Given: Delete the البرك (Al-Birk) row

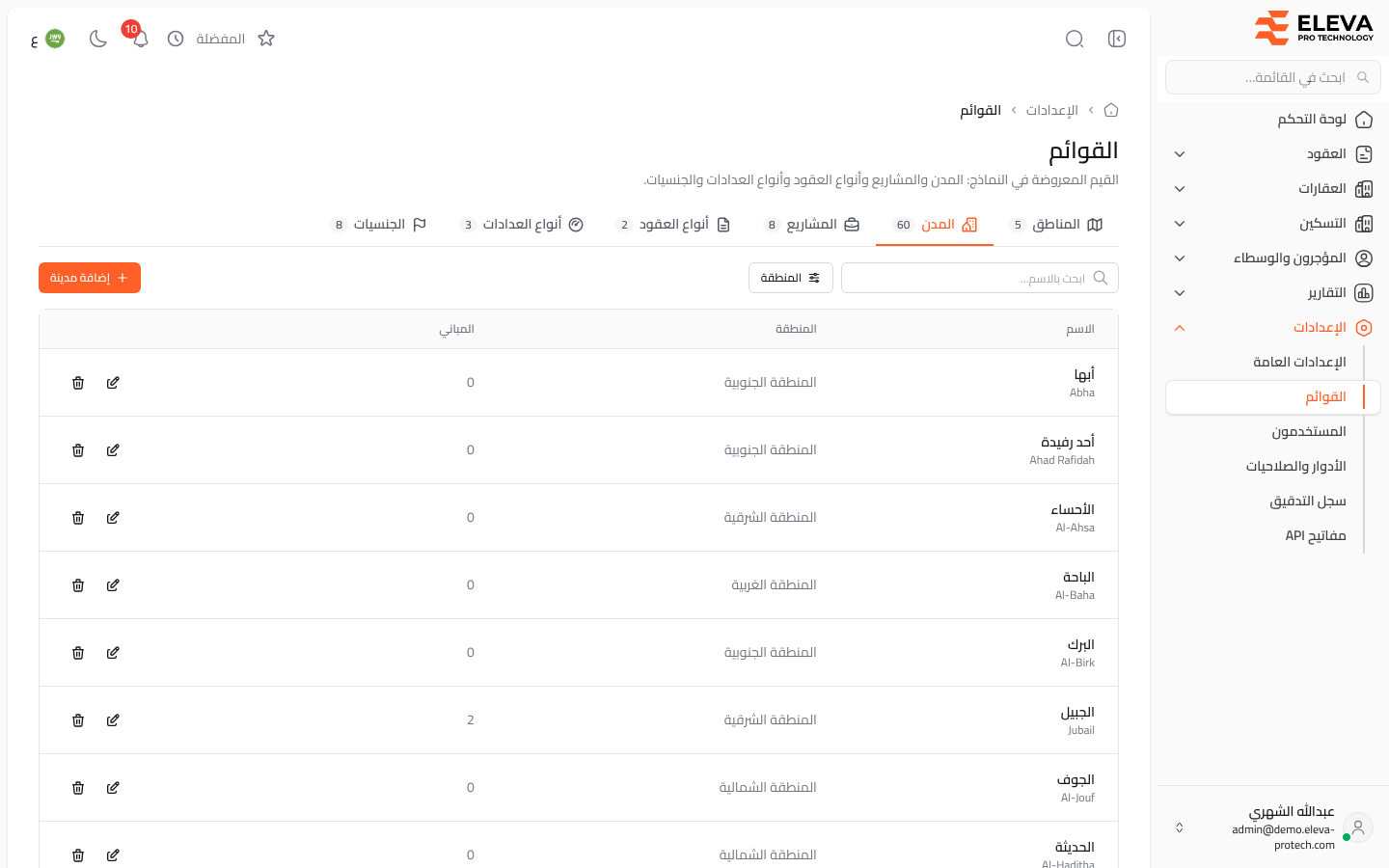Looking at the screenshot, I should [x=78, y=653].
